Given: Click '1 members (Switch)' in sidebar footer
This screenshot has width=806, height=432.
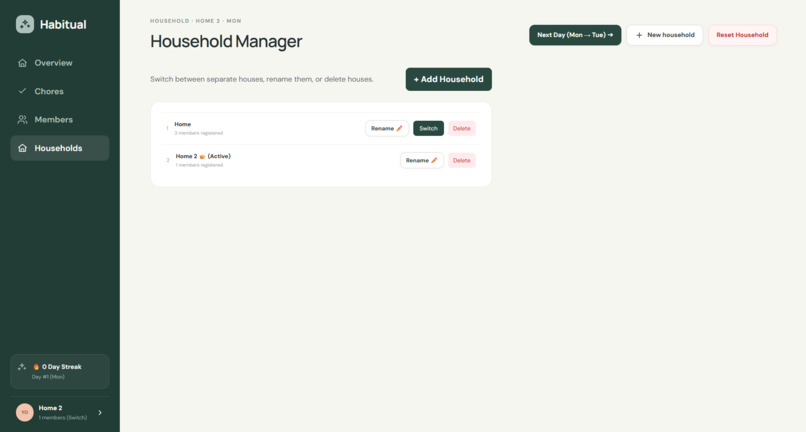Looking at the screenshot, I should pyautogui.click(x=63, y=418).
